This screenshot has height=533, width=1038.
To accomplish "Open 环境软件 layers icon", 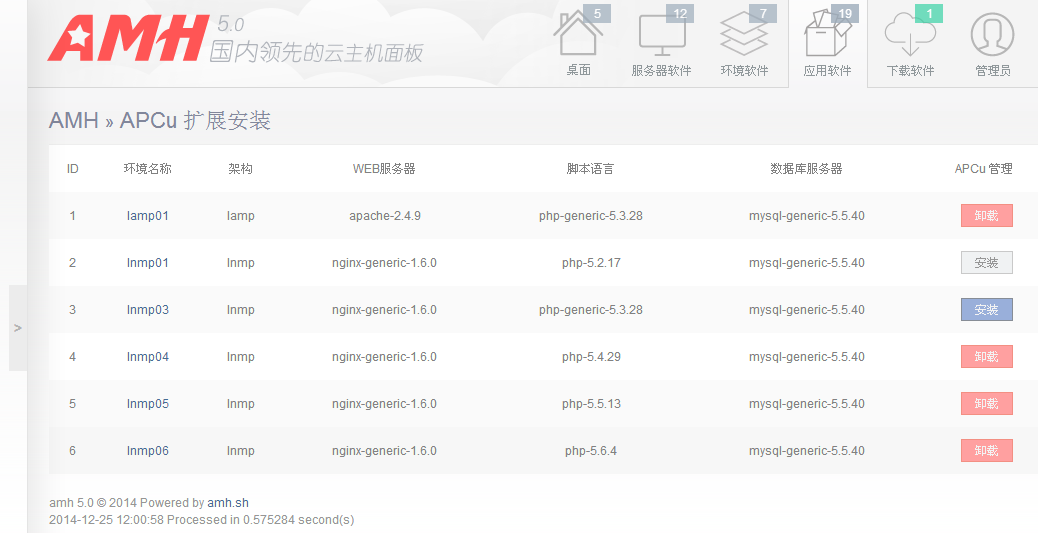I will (x=744, y=36).
